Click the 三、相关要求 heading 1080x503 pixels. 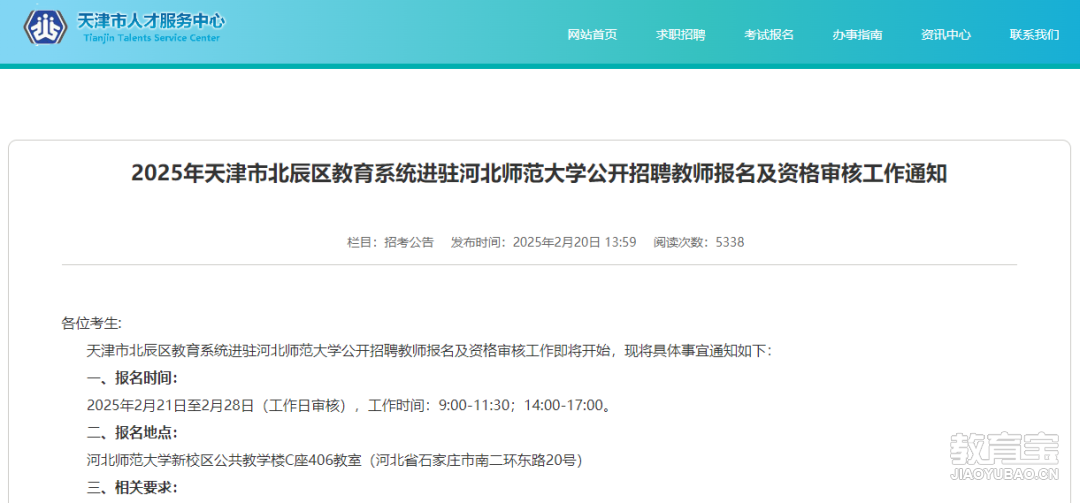pos(132,488)
